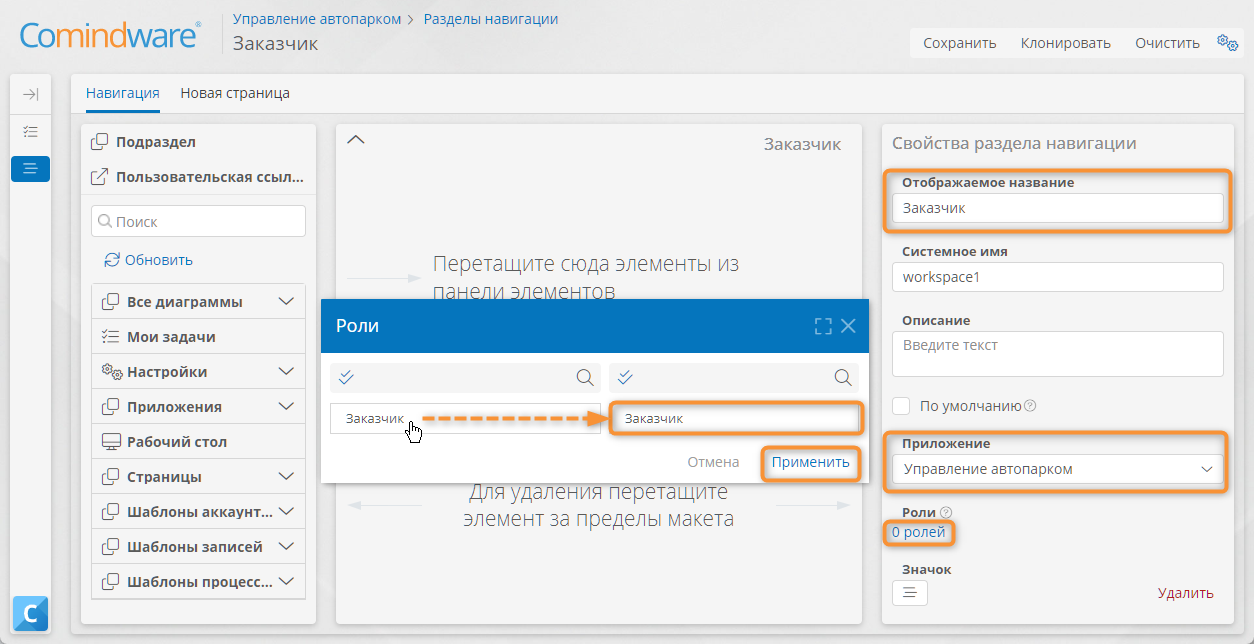Expand the Приложения group
1254x644 pixels.
click(x=286, y=407)
